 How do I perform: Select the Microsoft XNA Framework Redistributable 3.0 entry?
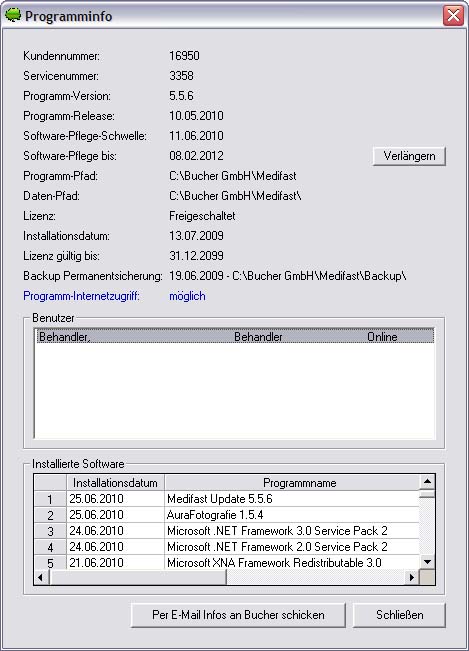click(x=274, y=563)
